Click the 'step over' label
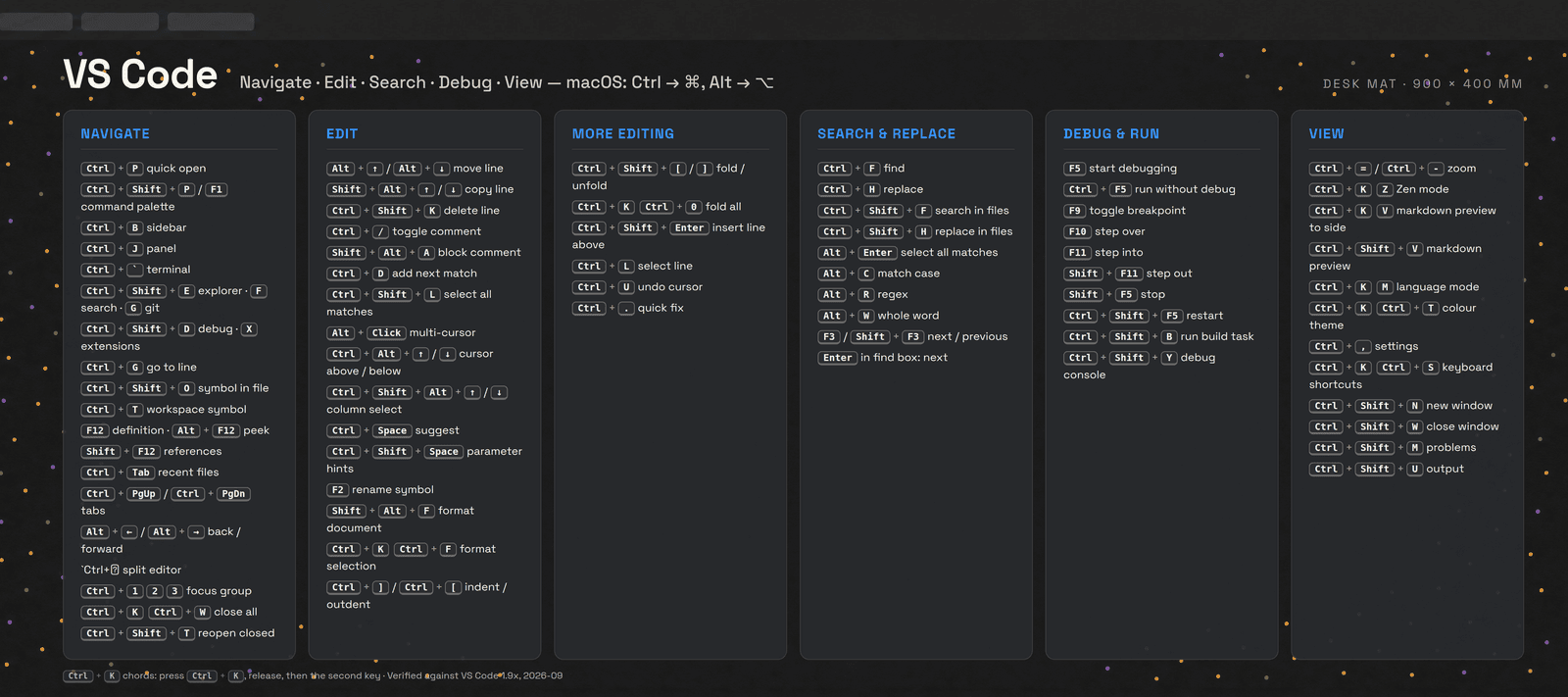 point(1120,232)
